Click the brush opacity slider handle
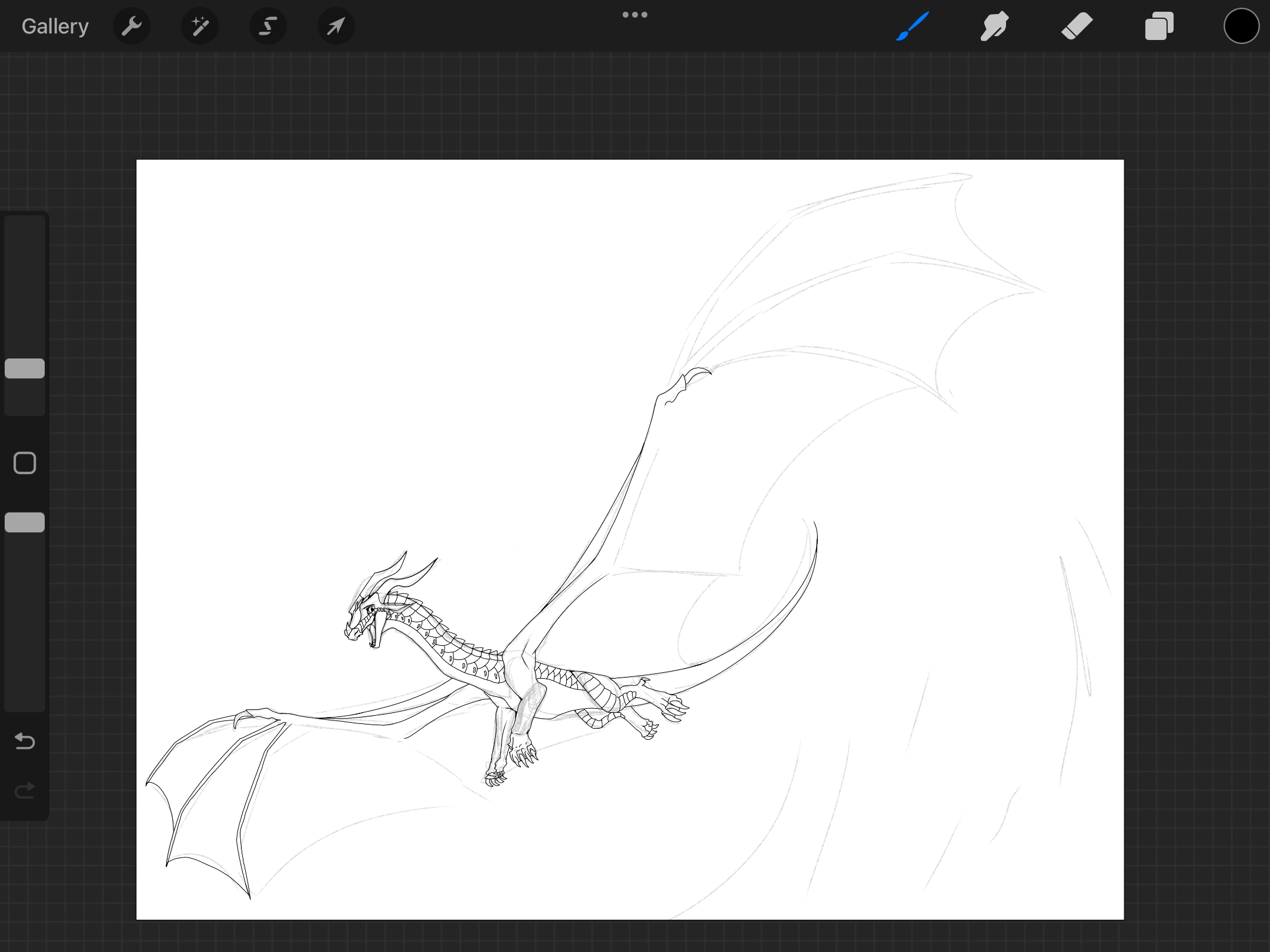 click(x=25, y=522)
